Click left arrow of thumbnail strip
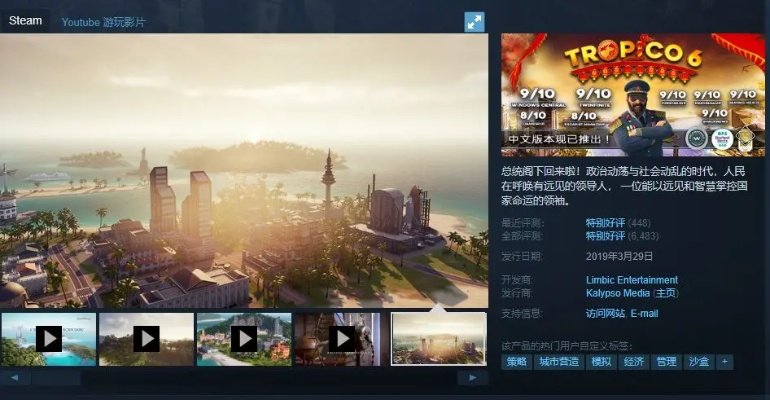This screenshot has height=400, width=770. point(15,377)
